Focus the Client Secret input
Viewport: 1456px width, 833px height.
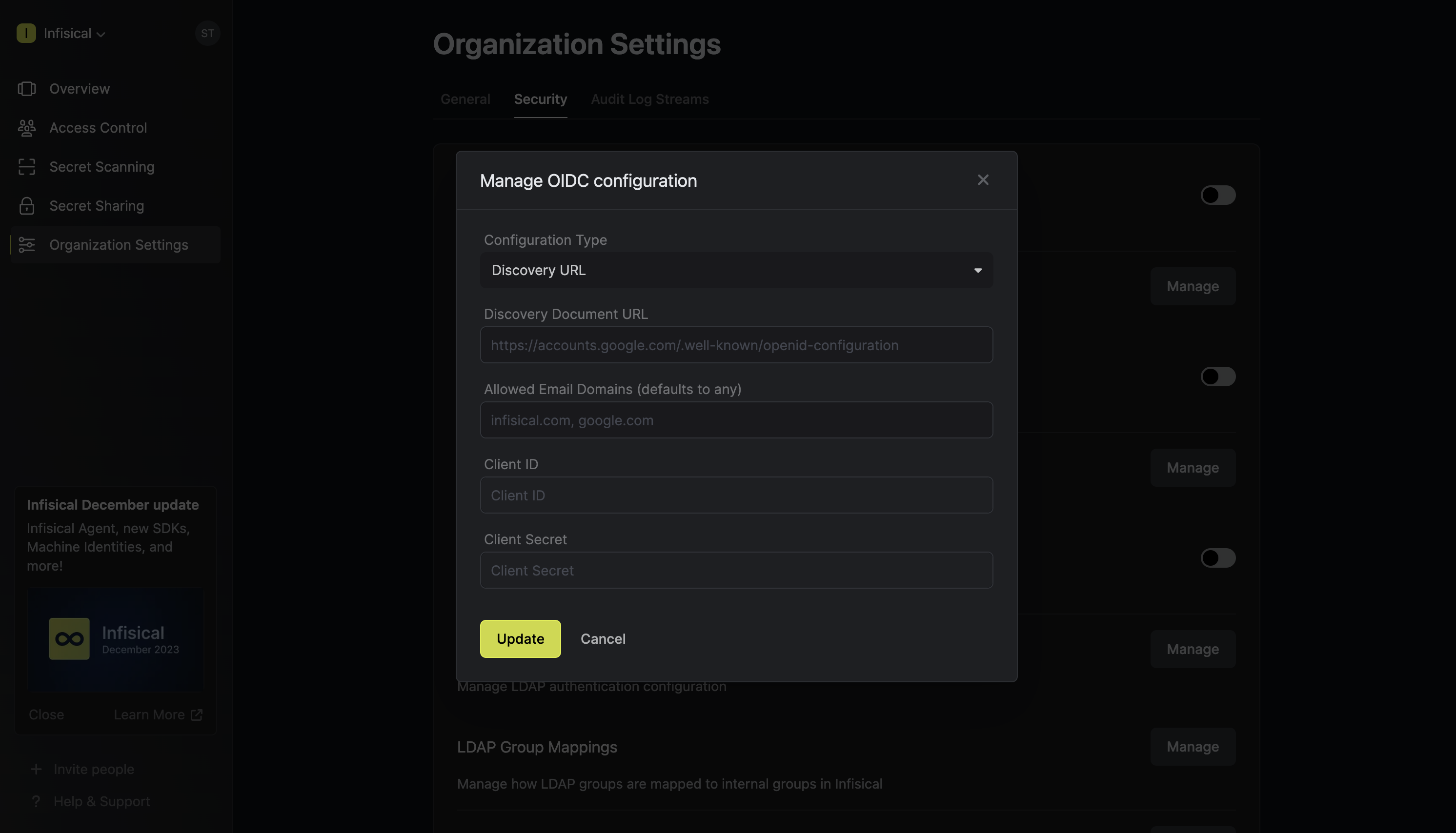click(x=737, y=571)
